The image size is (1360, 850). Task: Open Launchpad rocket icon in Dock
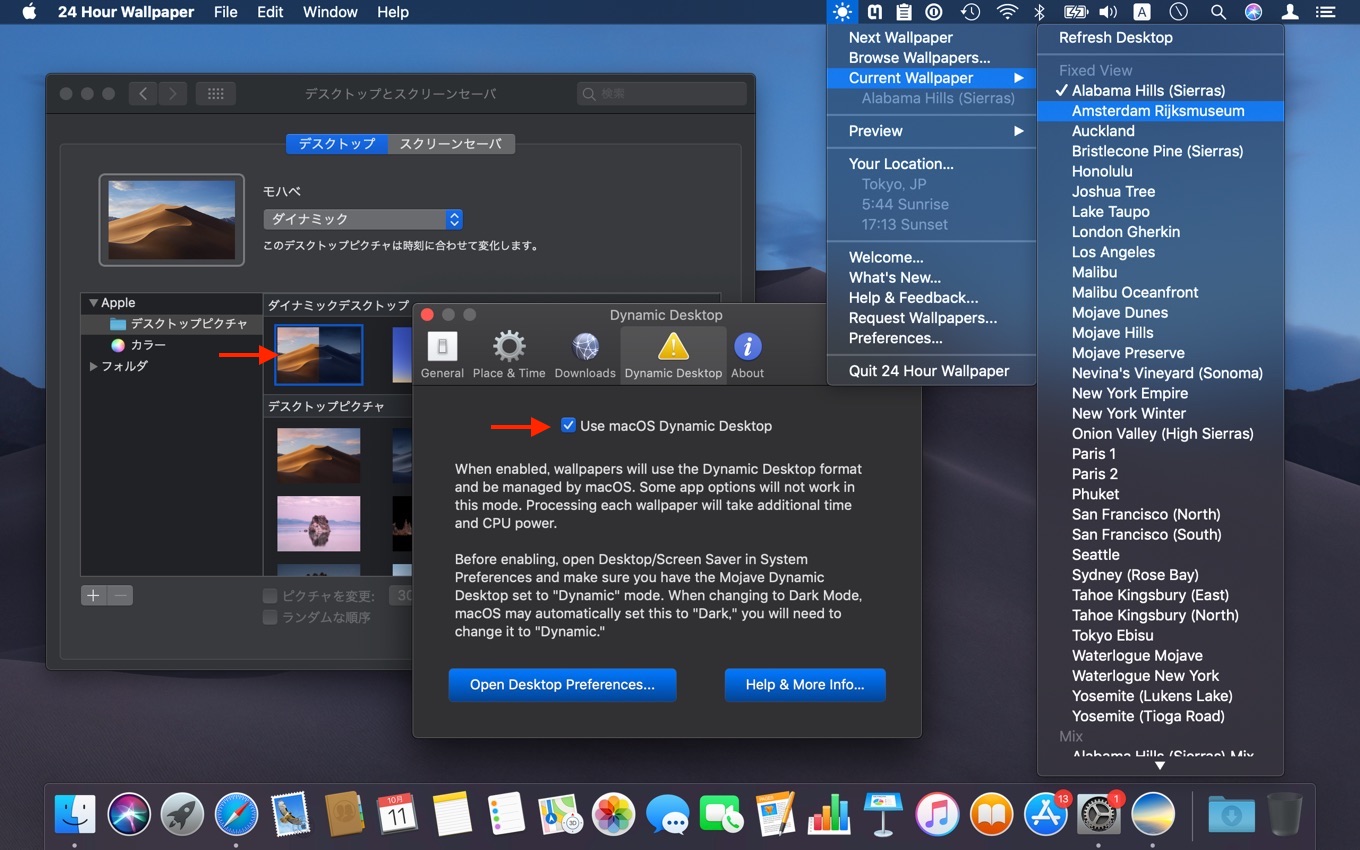click(x=182, y=815)
